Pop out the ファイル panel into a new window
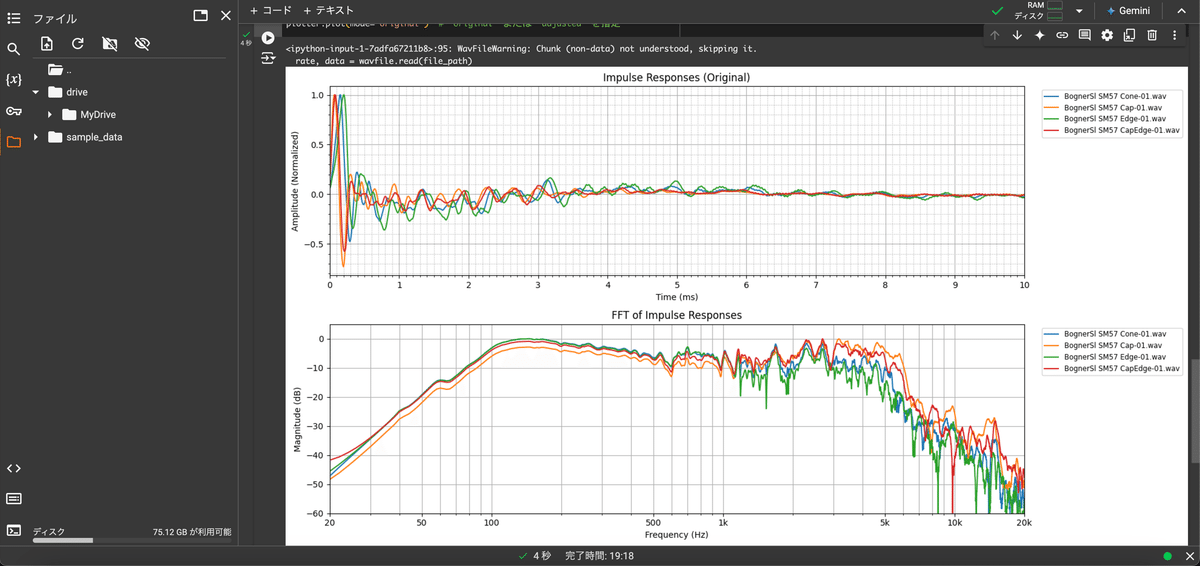This screenshot has height=566, width=1200. pos(200,16)
